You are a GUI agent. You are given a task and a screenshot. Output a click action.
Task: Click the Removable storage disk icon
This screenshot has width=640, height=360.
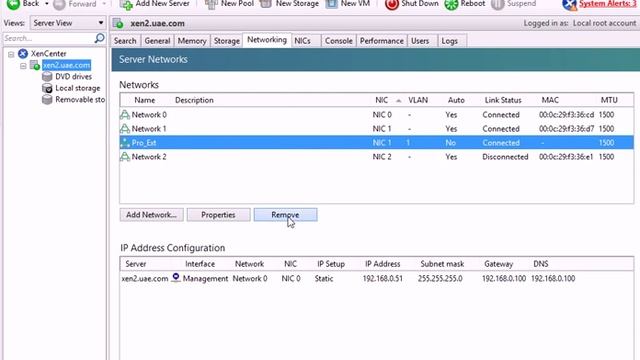[47, 100]
